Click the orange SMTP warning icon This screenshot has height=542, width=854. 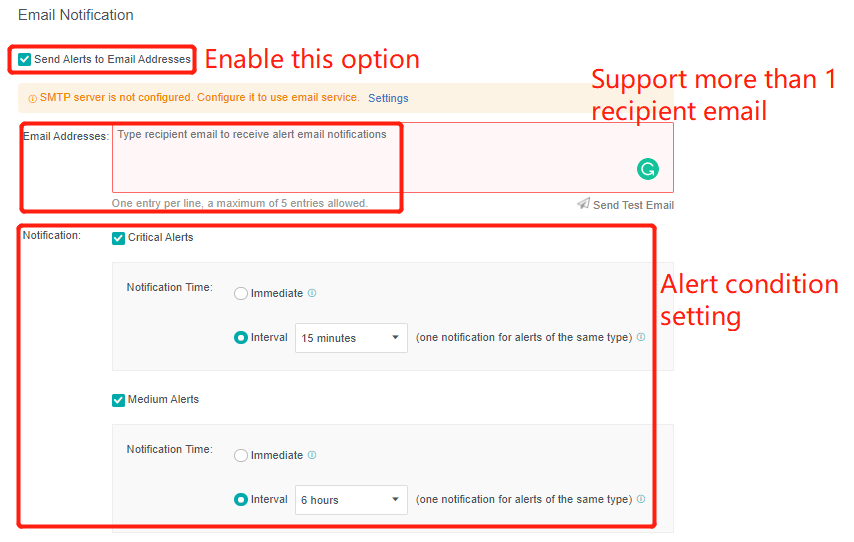point(32,99)
